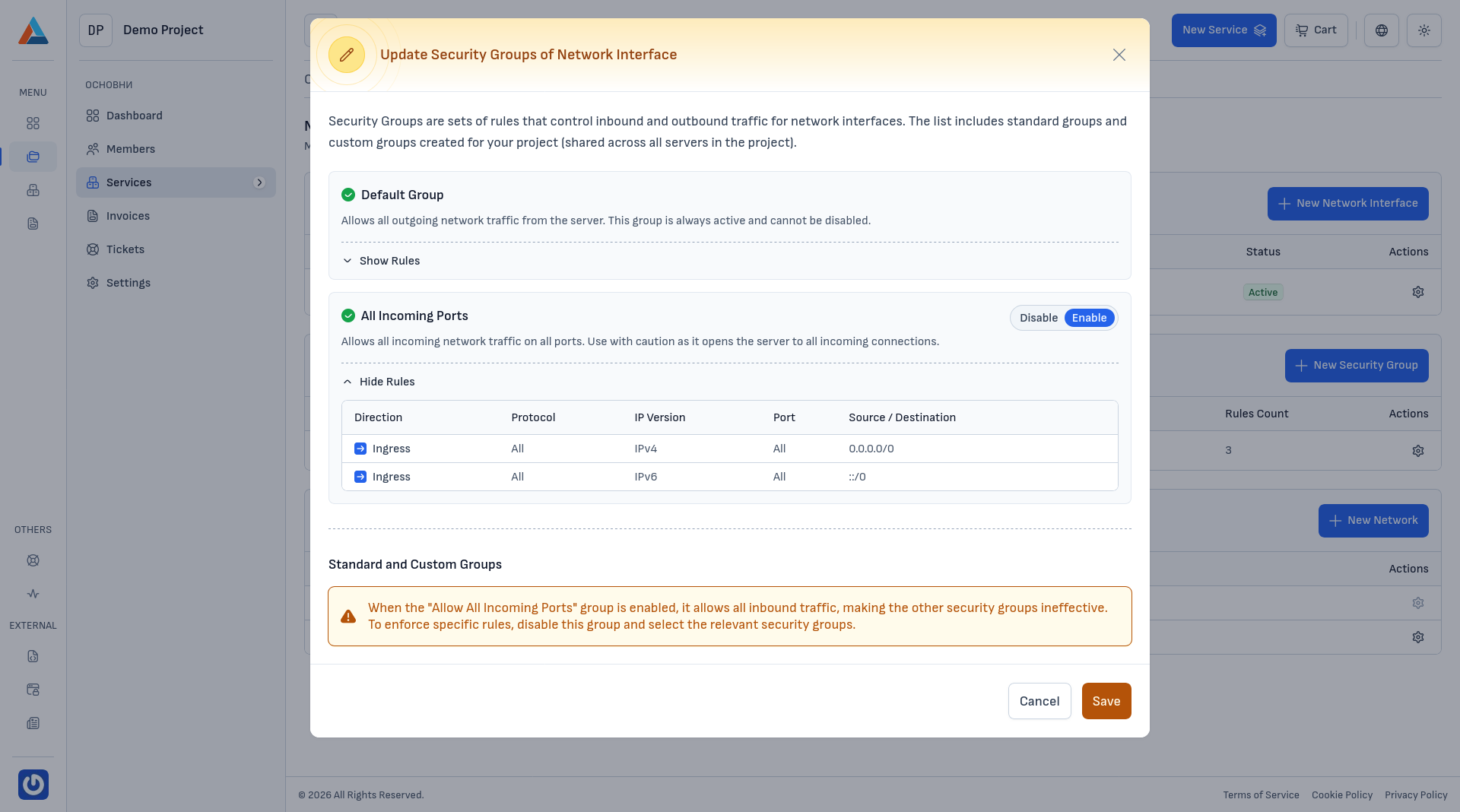Create a New Network Interface

(1347, 203)
